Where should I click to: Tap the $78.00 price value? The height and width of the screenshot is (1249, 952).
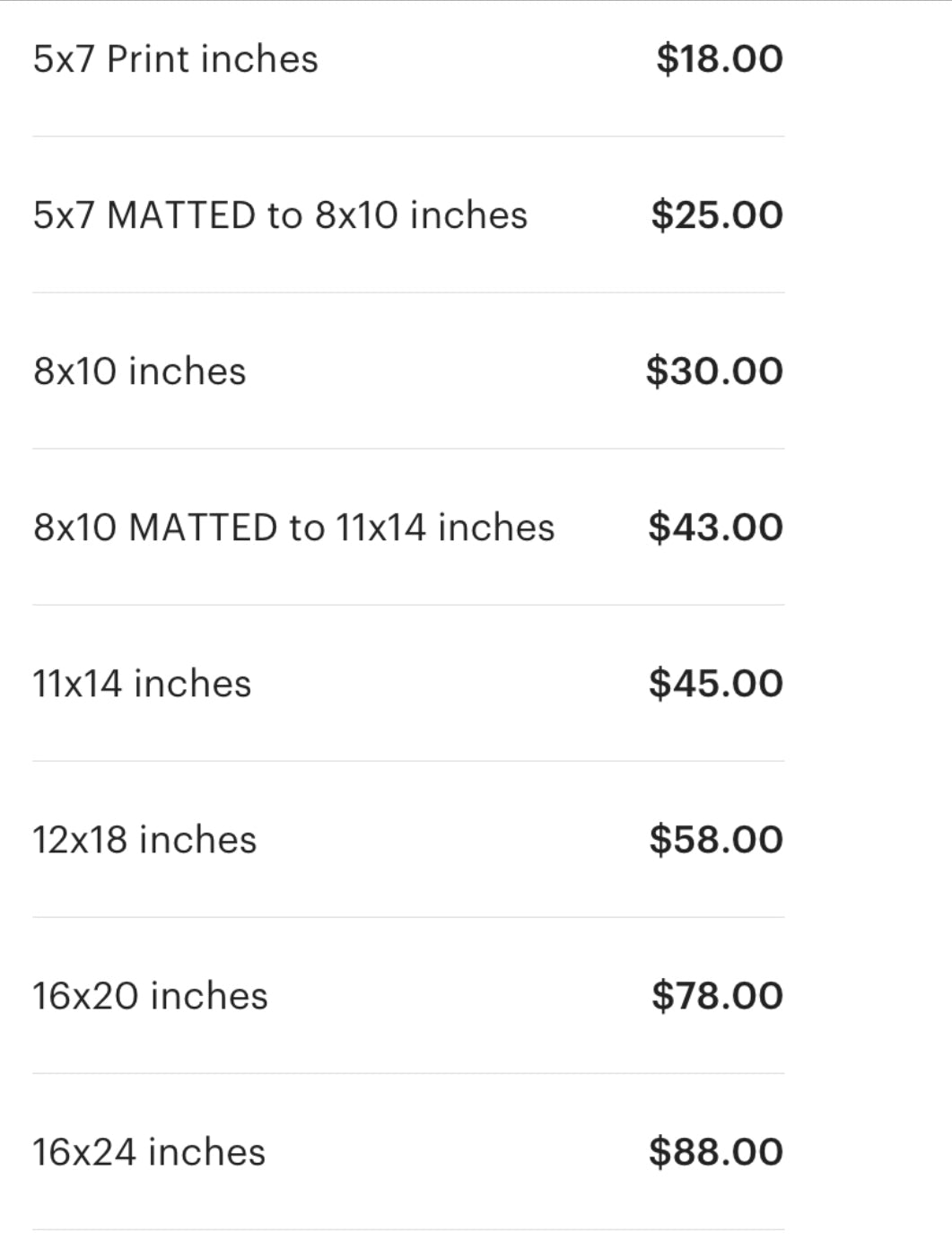(x=717, y=996)
